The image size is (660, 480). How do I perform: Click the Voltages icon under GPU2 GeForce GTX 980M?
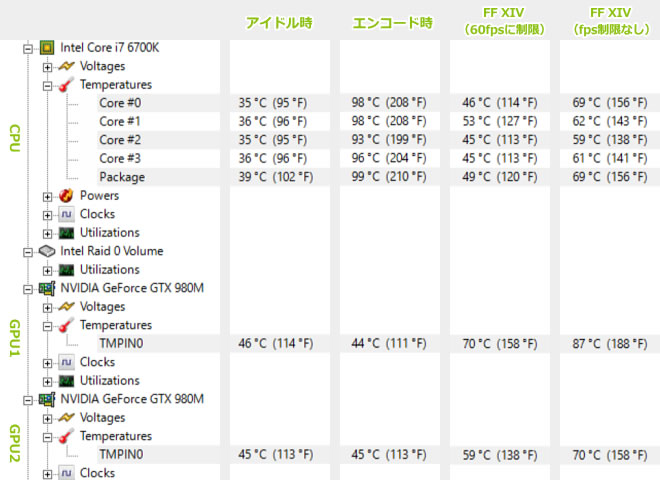[66, 418]
